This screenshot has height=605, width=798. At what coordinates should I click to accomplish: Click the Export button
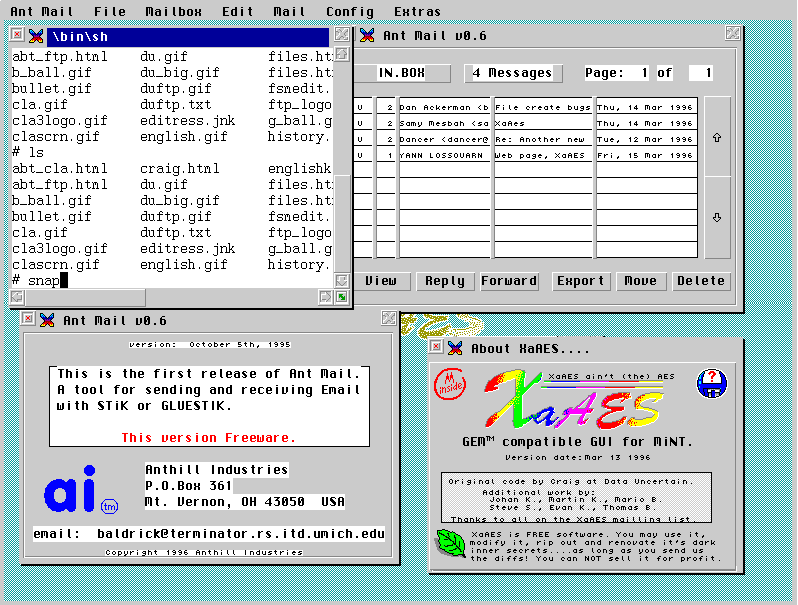[x=580, y=281]
